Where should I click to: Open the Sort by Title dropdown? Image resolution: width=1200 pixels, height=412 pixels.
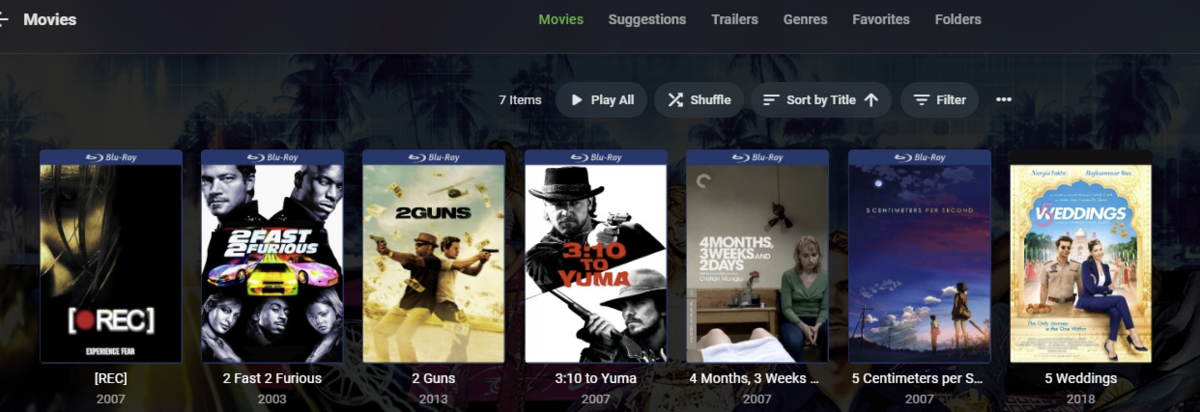821,100
